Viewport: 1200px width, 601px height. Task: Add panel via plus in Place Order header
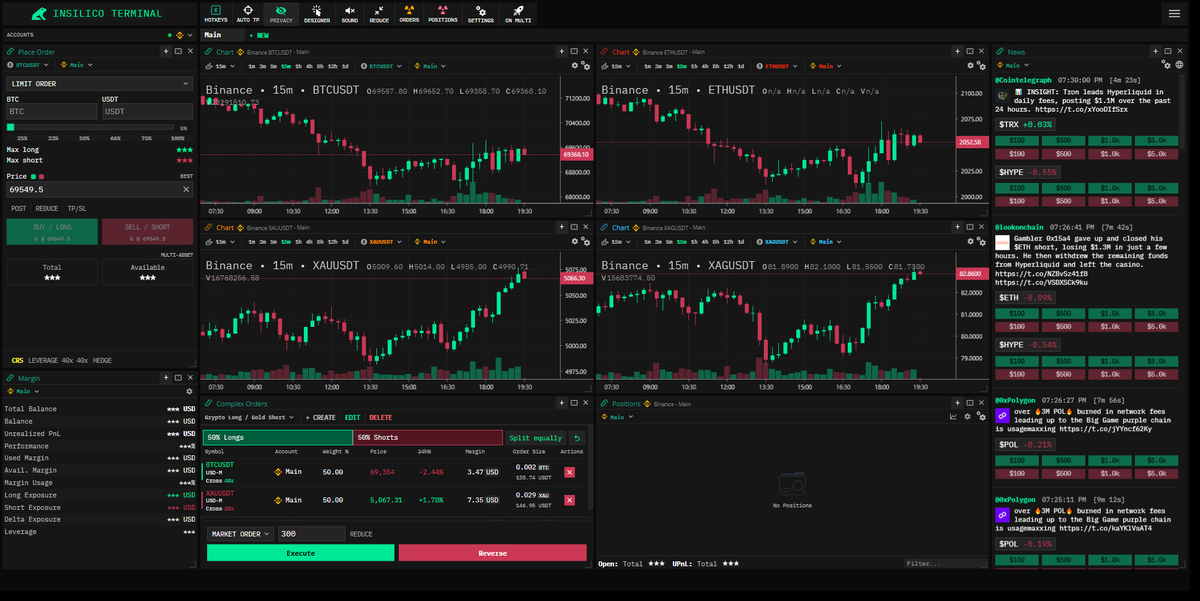pos(165,51)
